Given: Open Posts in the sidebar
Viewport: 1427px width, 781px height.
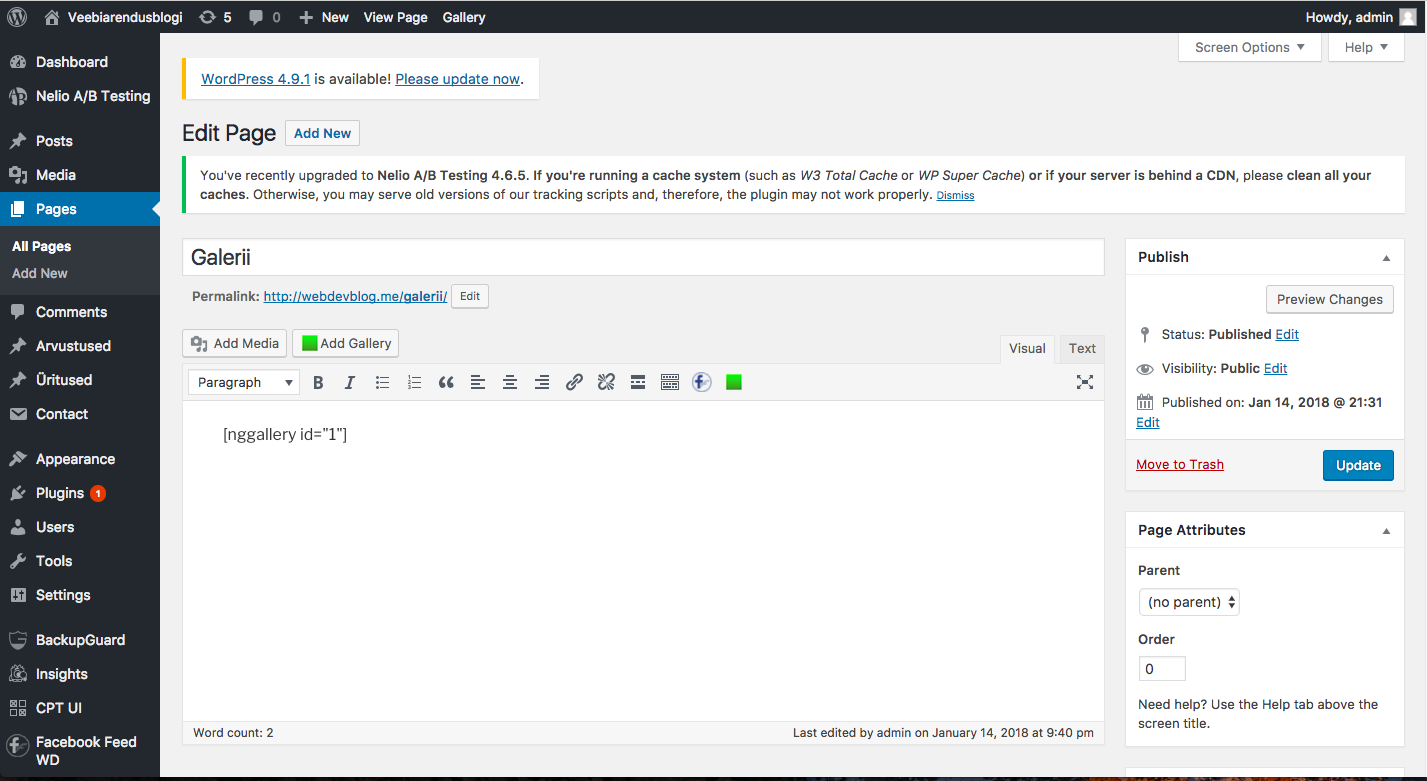Looking at the screenshot, I should (80, 141).
